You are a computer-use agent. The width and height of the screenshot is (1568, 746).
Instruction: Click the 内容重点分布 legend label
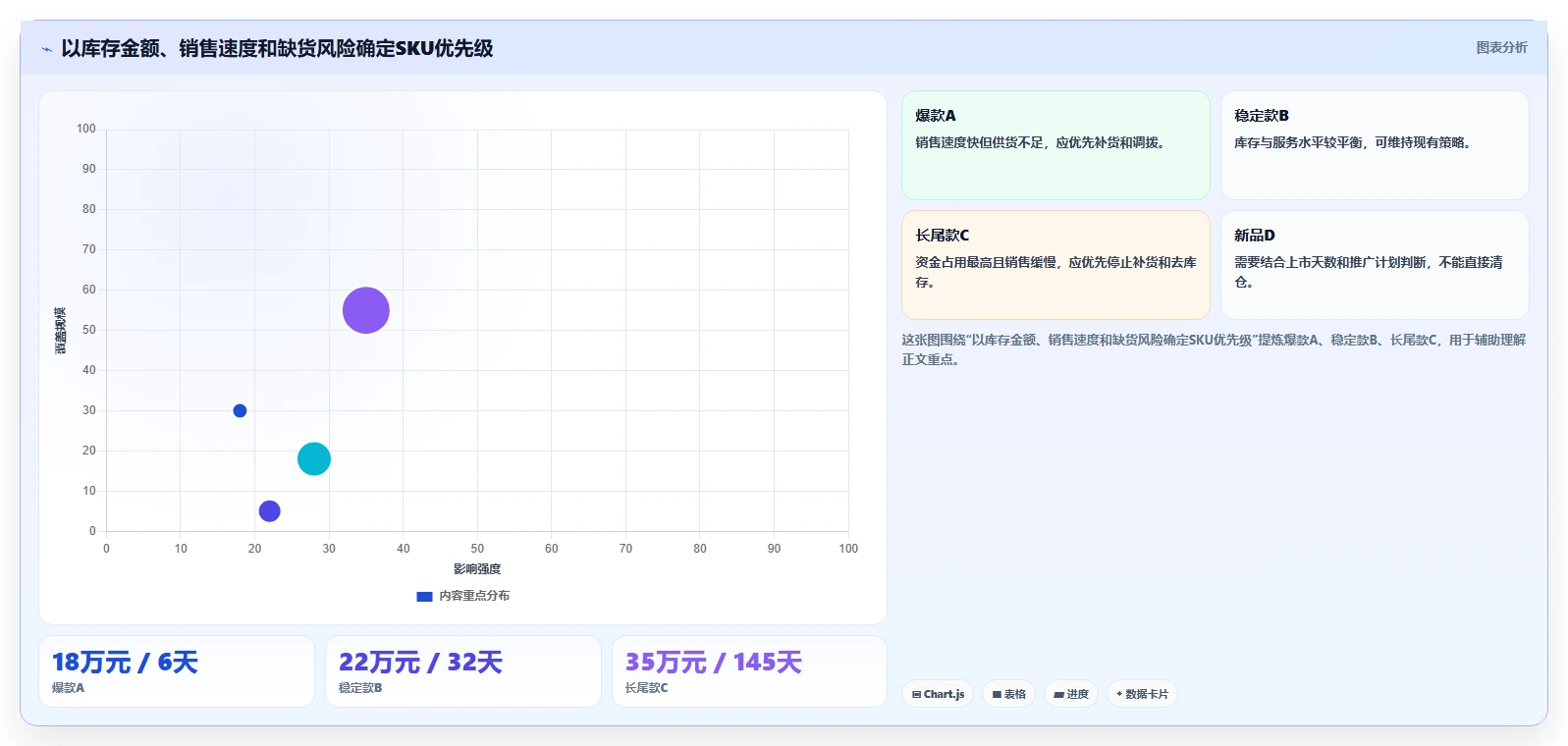coord(474,596)
